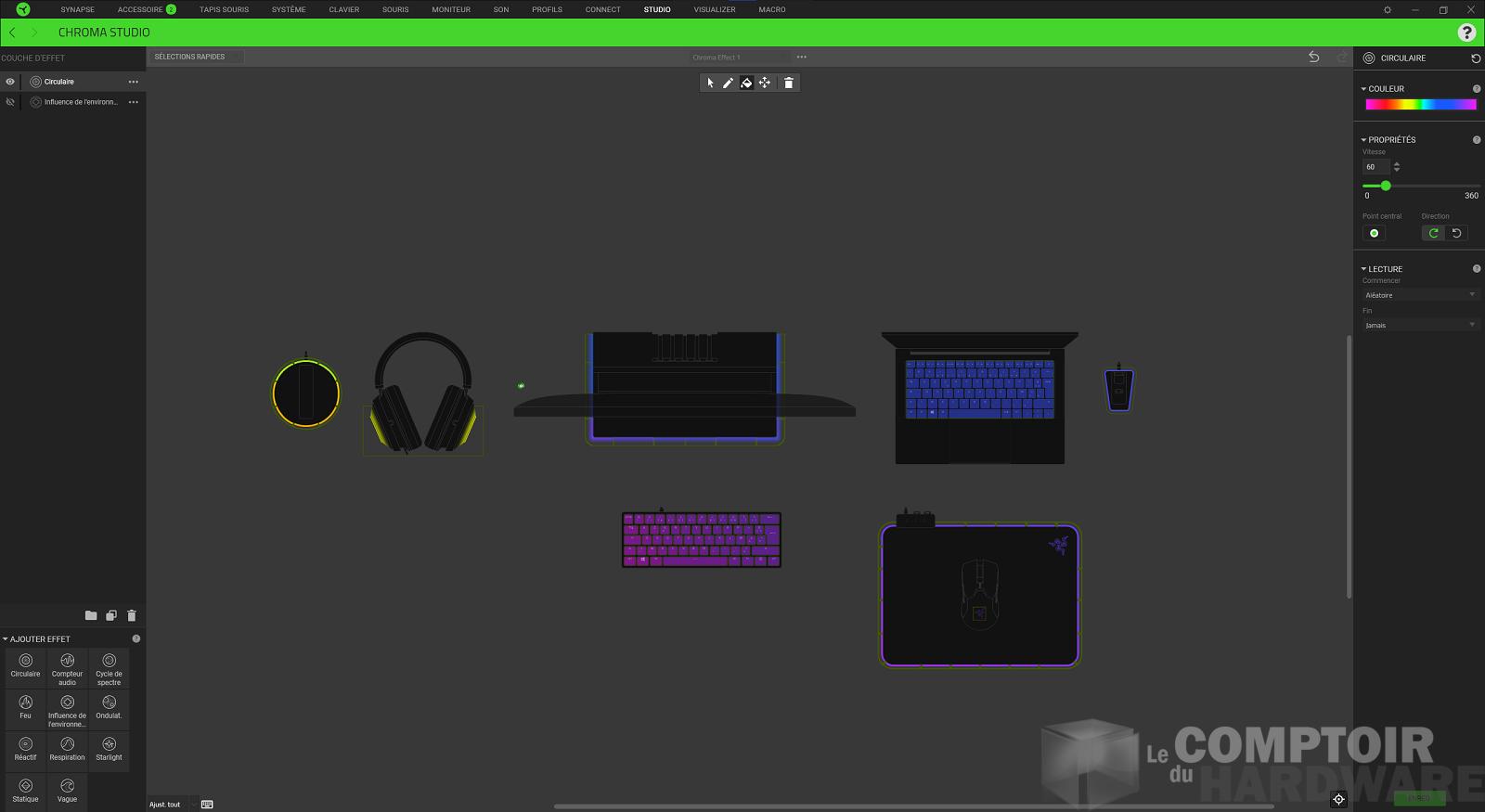Click the Vitesse value field
Image resolution: width=1485 pixels, height=812 pixels.
1375,167
